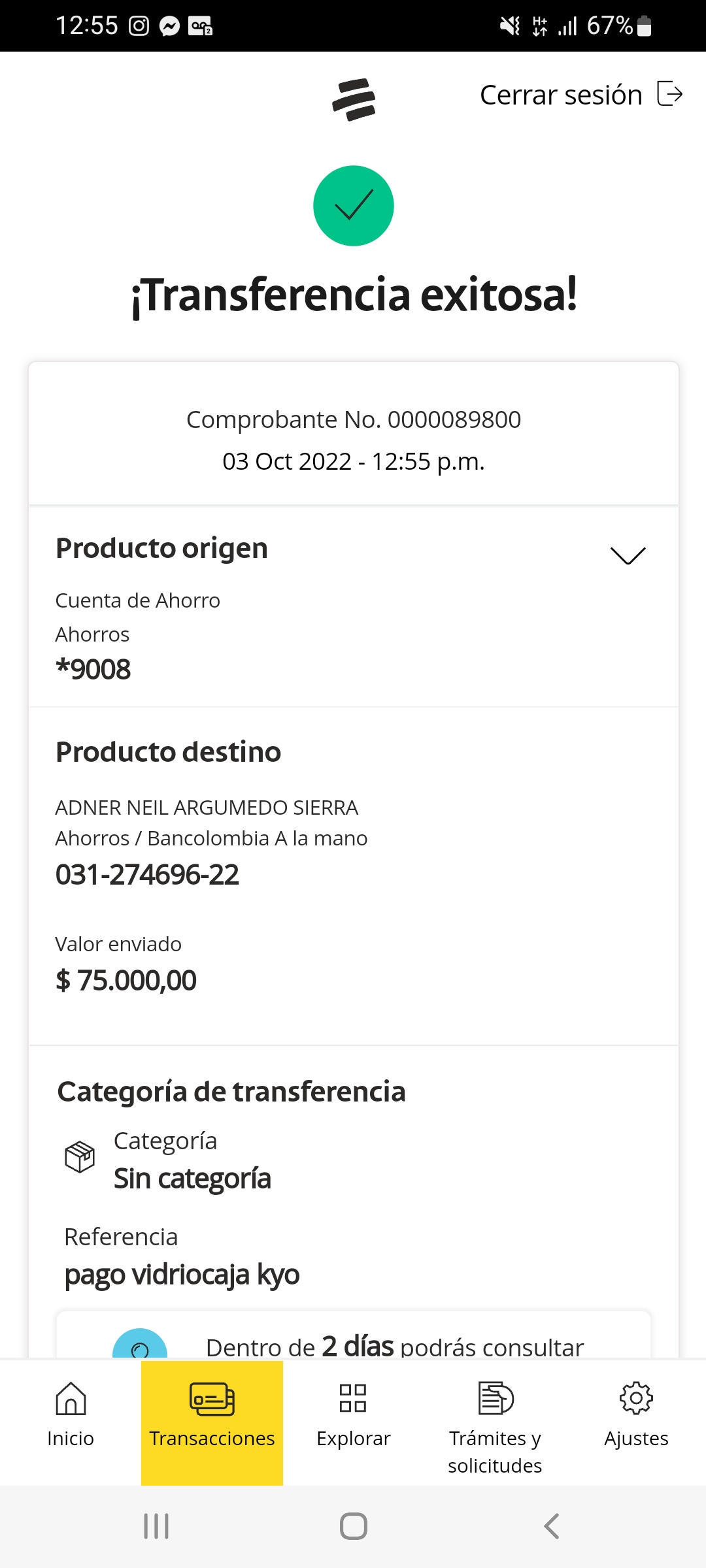Tap the blue info circle icon
Viewport: 706px width, 1568px height.
tap(140, 1346)
